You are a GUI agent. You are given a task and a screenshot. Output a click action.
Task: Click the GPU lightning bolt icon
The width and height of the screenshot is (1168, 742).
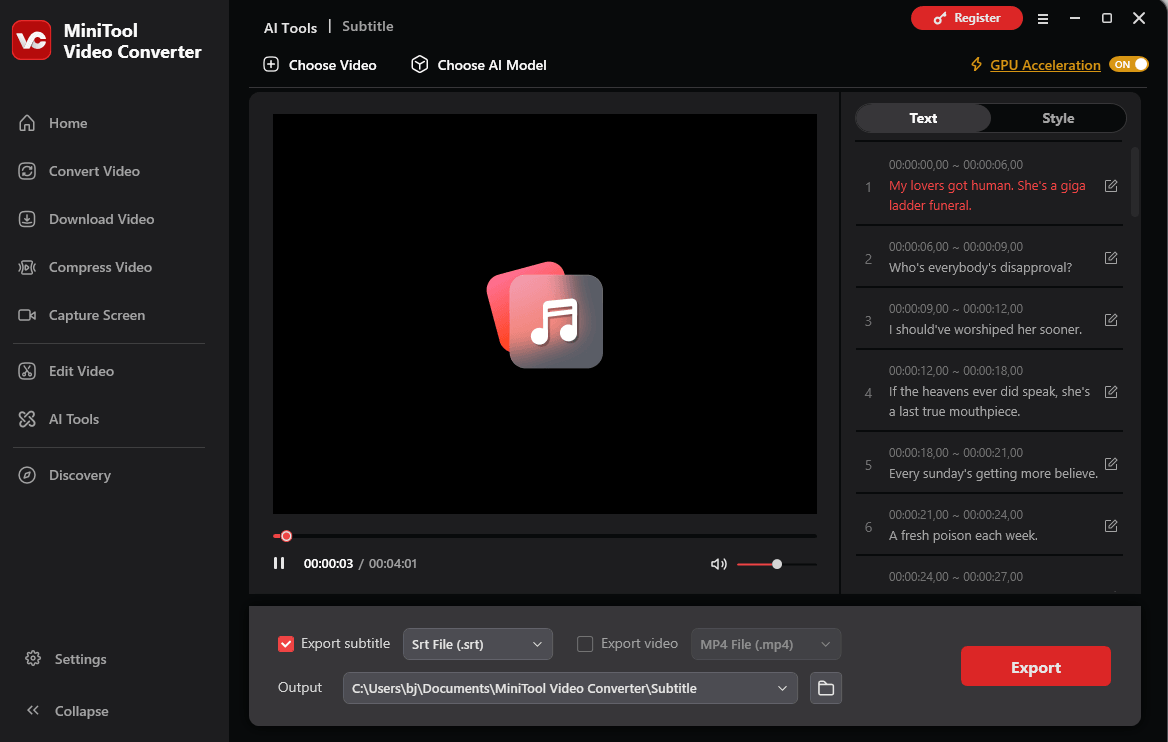976,64
